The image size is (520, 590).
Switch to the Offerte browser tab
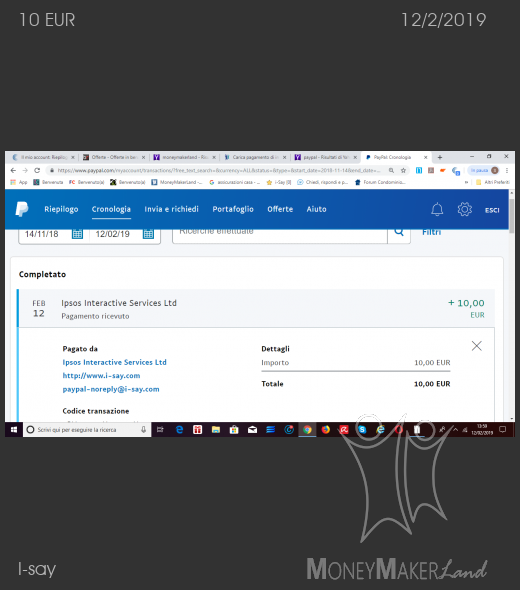[114, 157]
